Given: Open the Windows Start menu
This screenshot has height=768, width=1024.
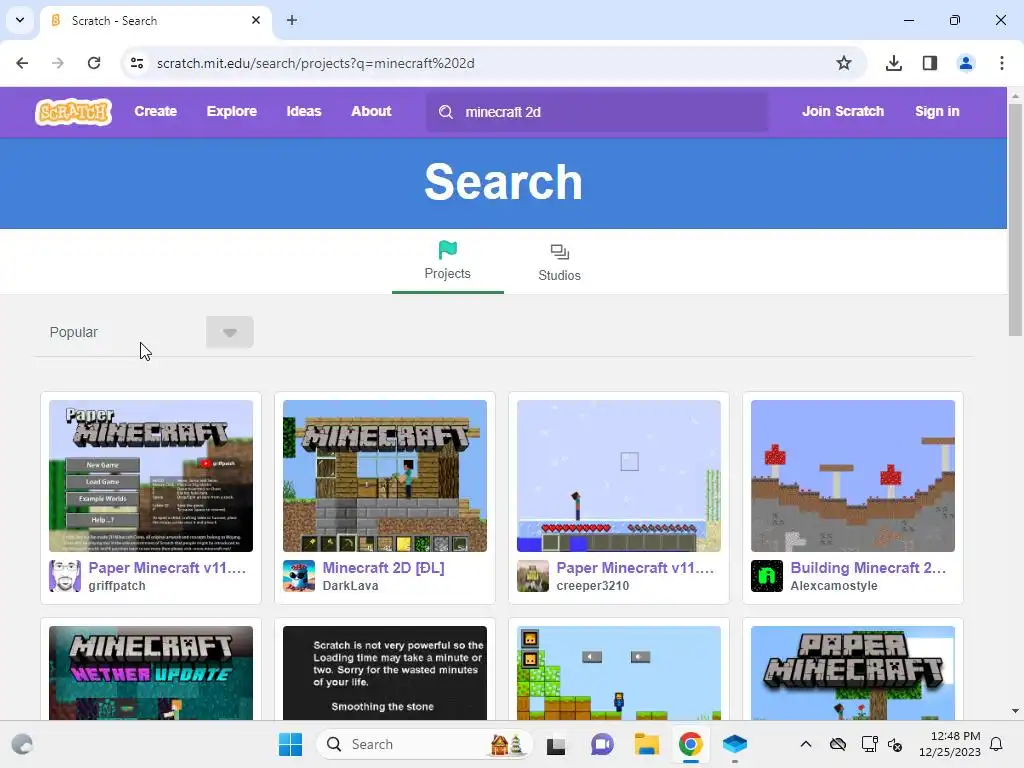Looking at the screenshot, I should pyautogui.click(x=290, y=744).
